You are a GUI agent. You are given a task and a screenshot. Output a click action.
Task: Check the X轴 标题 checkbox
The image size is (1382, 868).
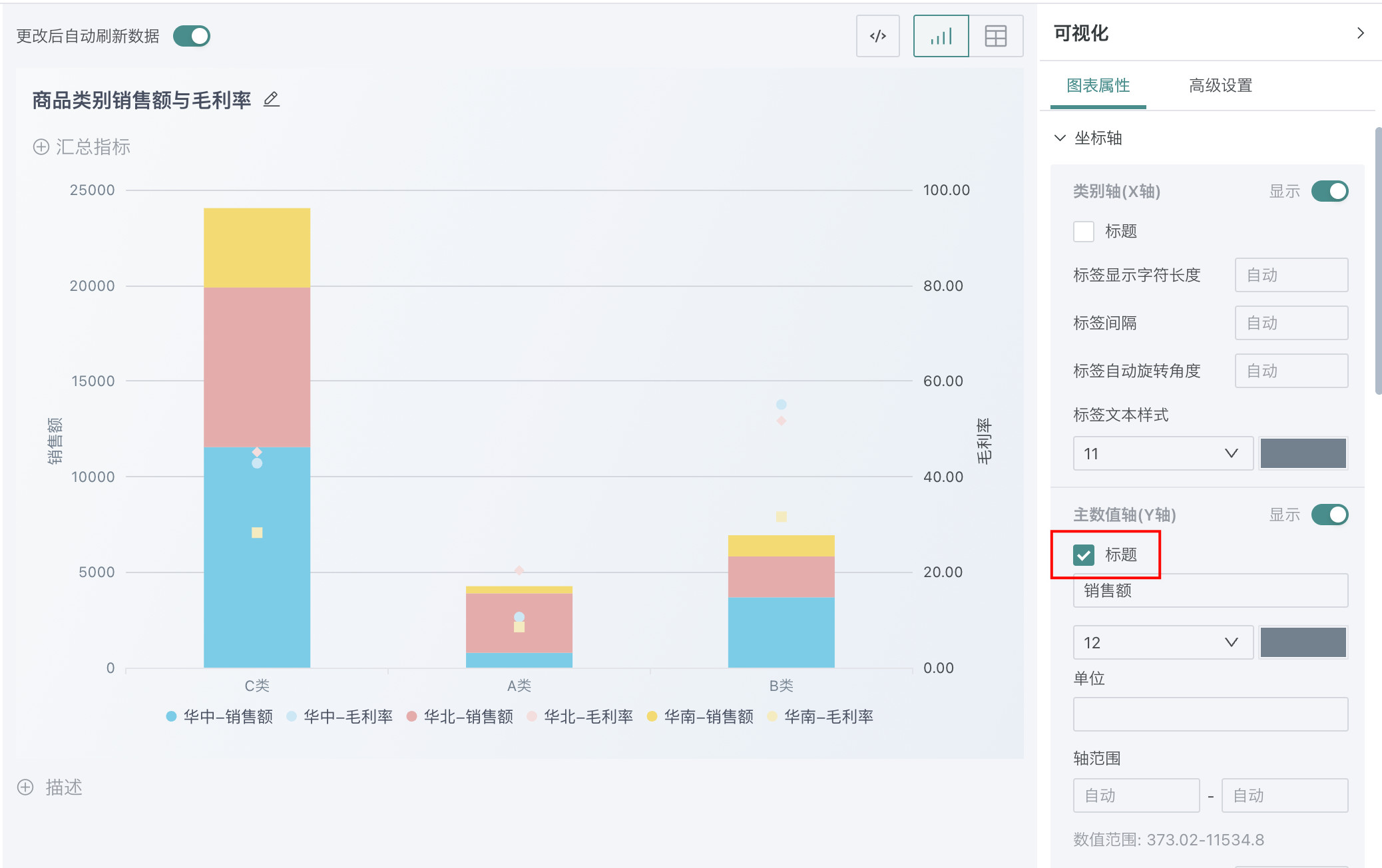tap(1084, 232)
